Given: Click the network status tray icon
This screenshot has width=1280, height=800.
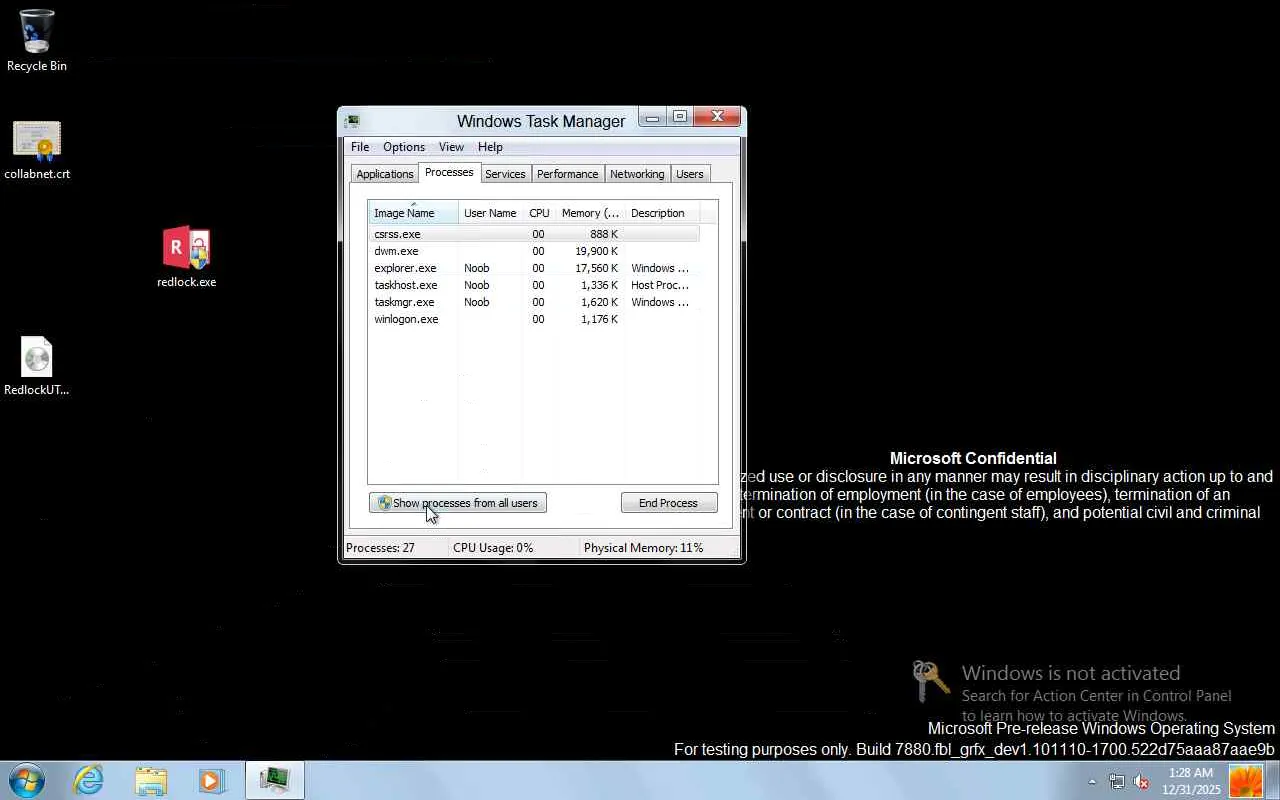Looking at the screenshot, I should click(1116, 782).
